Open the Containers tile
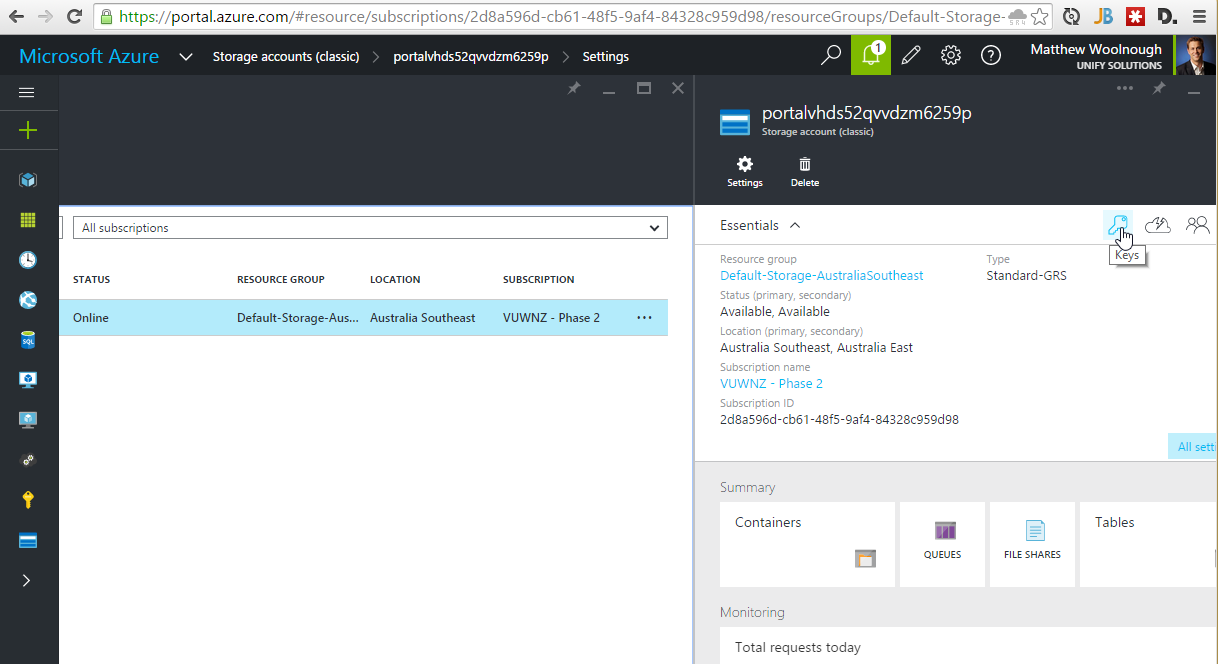The image size is (1218, 664). coord(807,544)
